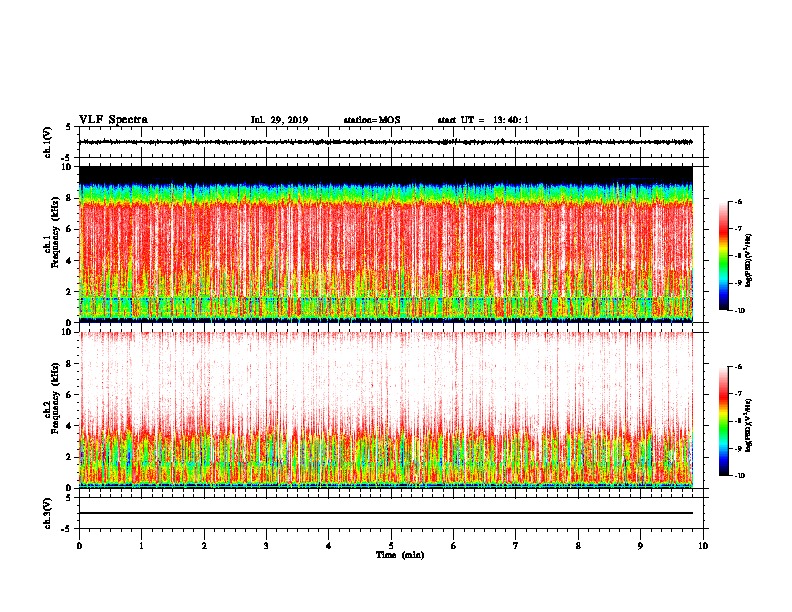This screenshot has width=792, height=612.
Task: Click the "4" kHz tick on ch.1 axis
Action: (69, 261)
